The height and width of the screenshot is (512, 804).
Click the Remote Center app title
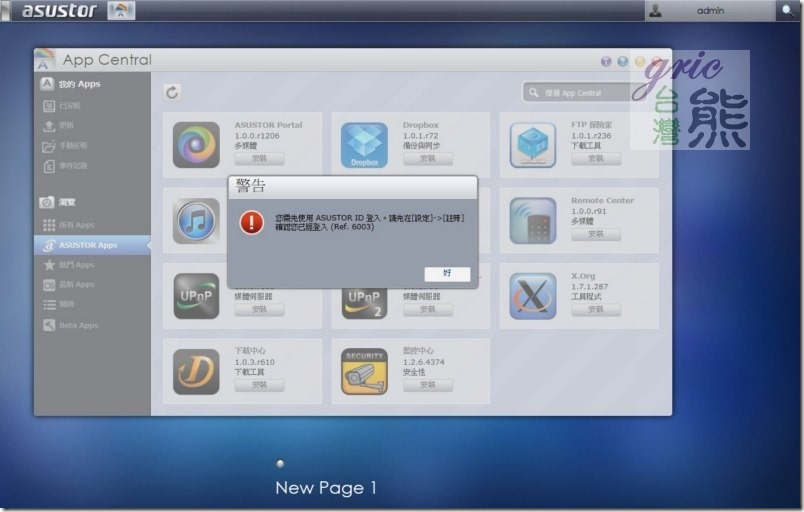[602, 200]
